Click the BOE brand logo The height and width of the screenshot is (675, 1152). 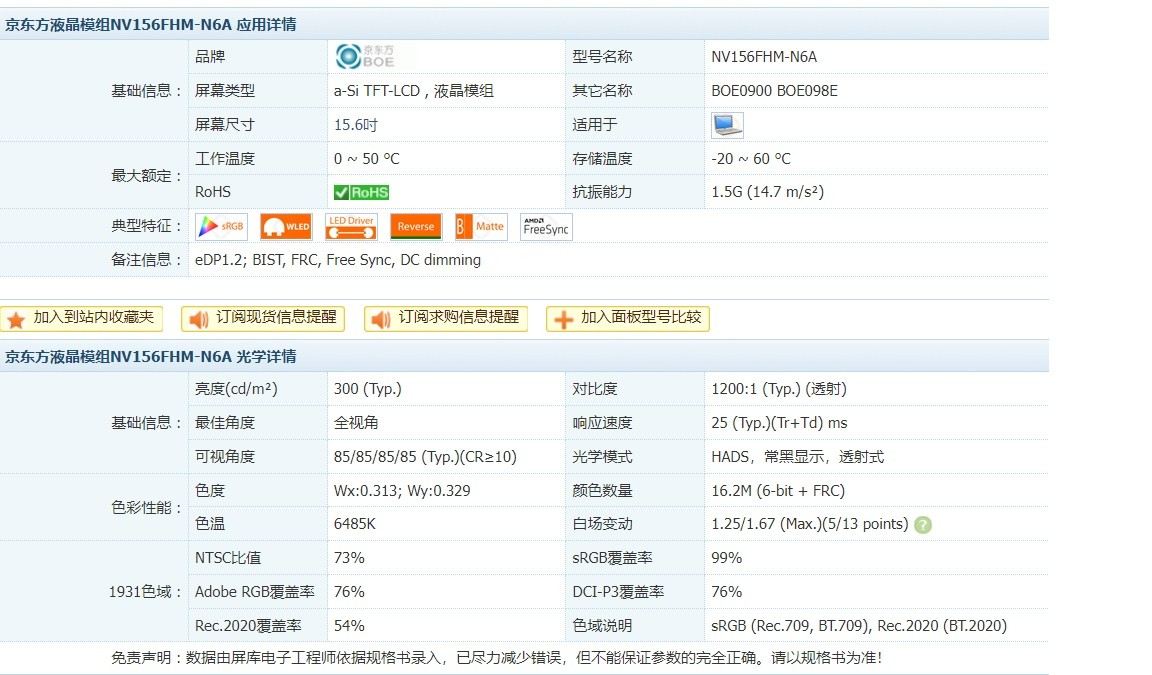click(x=365, y=57)
